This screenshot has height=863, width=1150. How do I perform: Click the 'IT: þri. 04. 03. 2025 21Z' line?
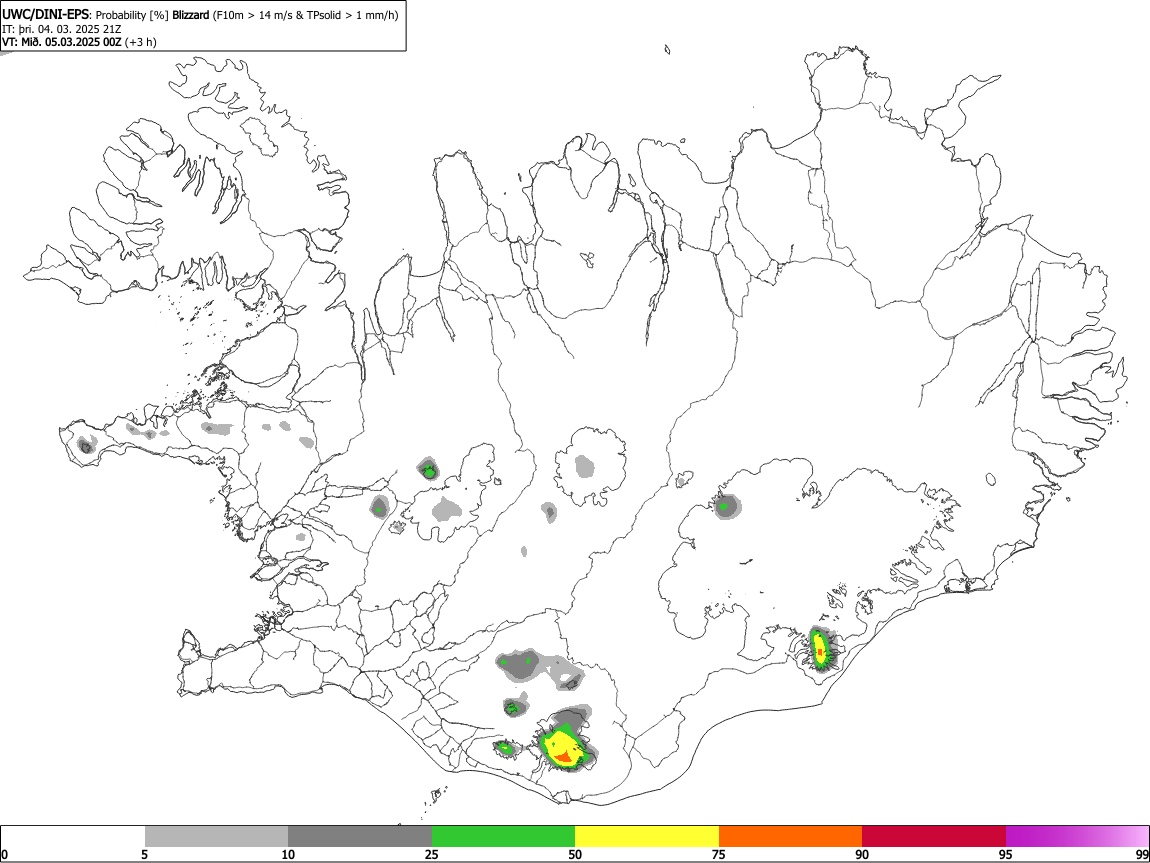pos(62,29)
